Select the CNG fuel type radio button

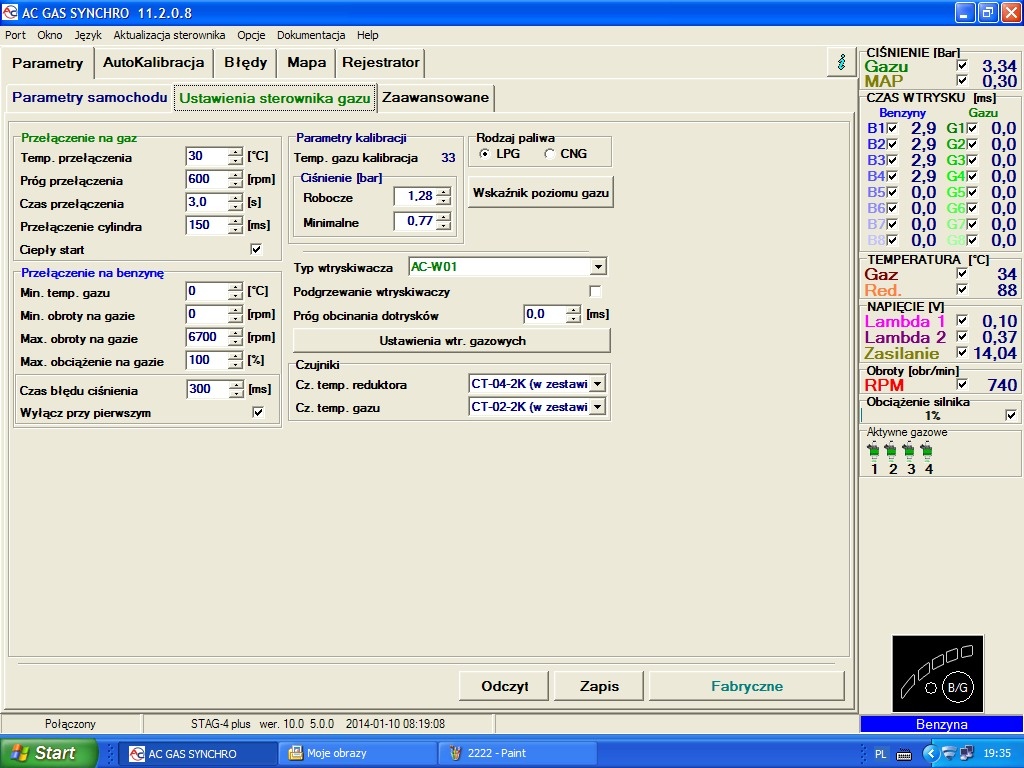(549, 153)
